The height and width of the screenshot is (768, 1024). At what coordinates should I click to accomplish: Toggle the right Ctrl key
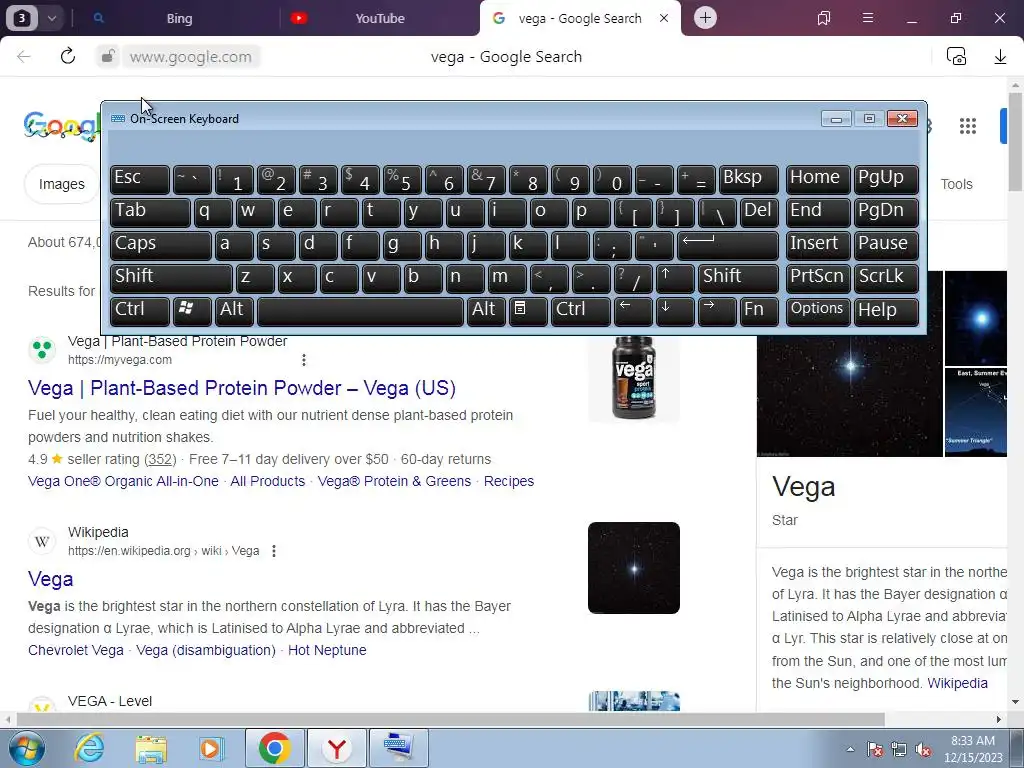pyautogui.click(x=581, y=311)
